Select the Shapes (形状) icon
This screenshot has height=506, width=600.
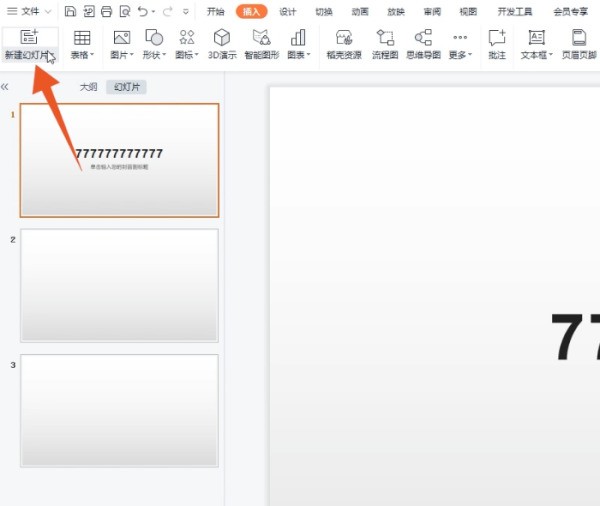click(x=154, y=38)
